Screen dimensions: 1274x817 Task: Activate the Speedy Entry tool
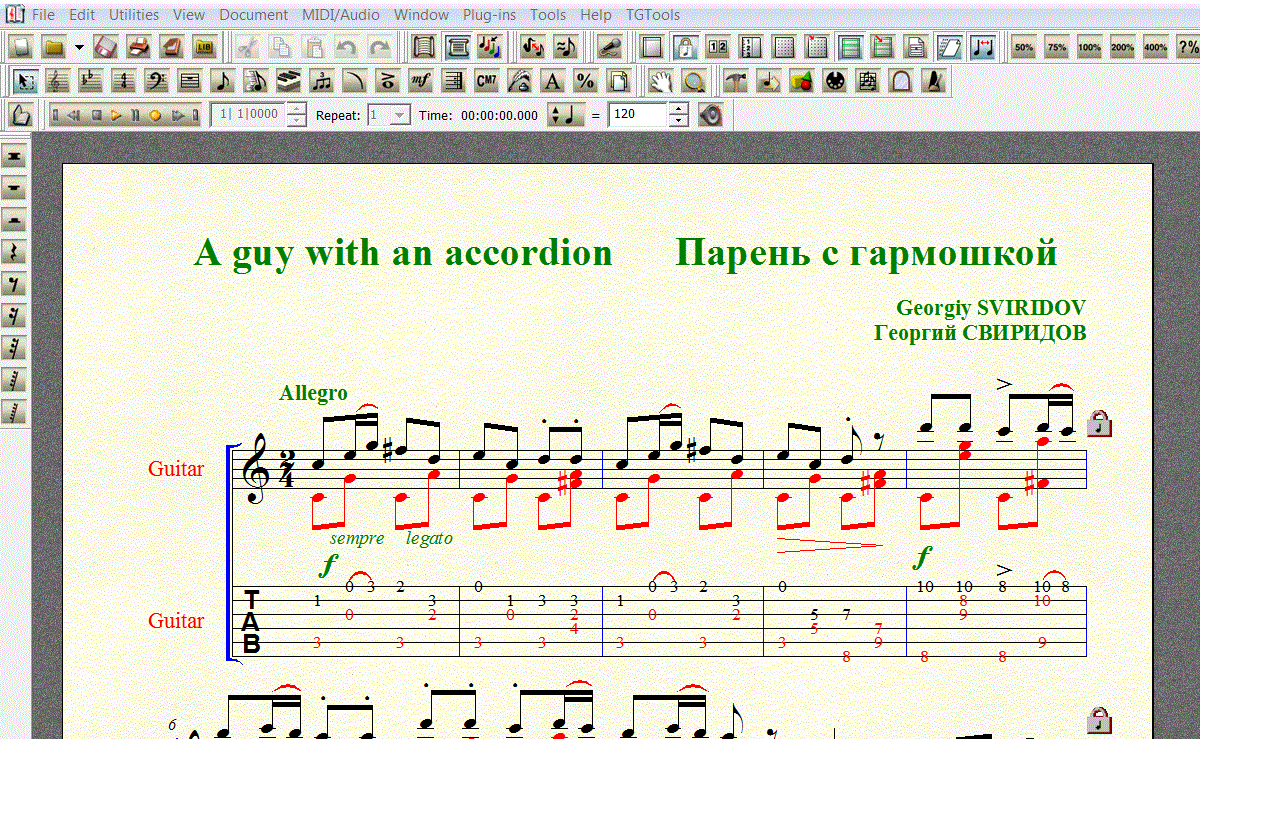coord(255,81)
